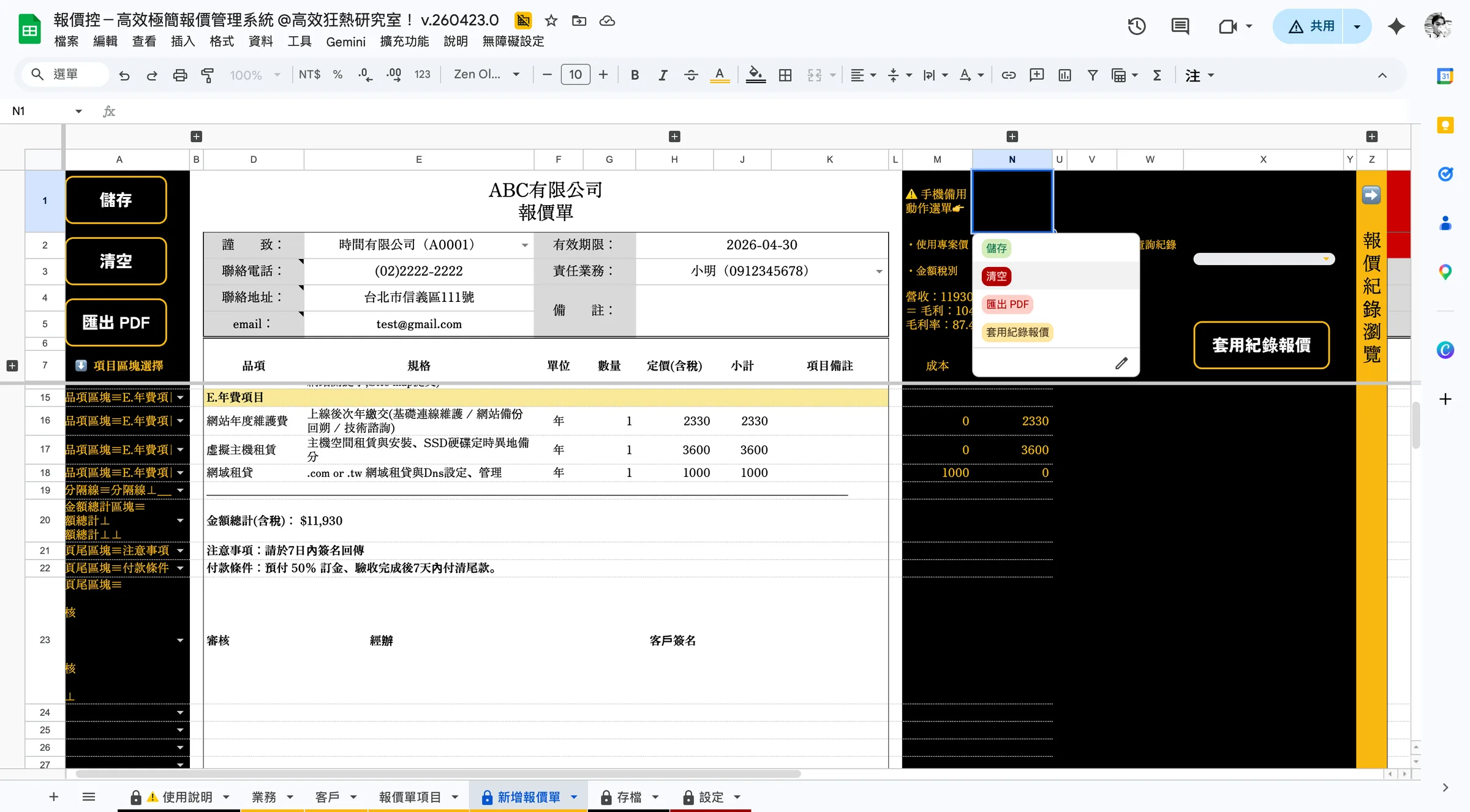Open text color picker
Image resolution: width=1470 pixels, height=812 pixels.
point(720,75)
